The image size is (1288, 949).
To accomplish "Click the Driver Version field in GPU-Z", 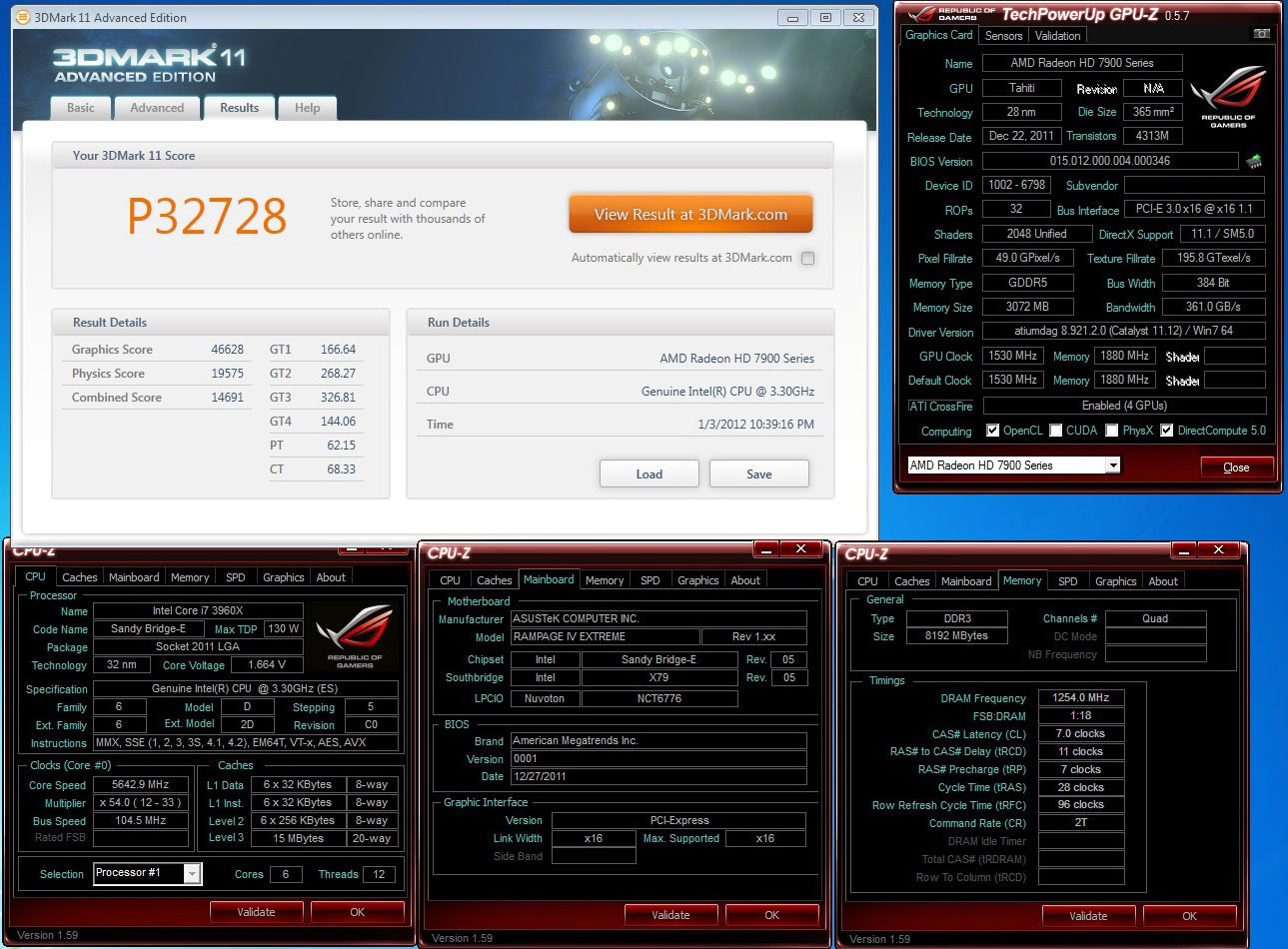I will pyautogui.click(x=1124, y=331).
